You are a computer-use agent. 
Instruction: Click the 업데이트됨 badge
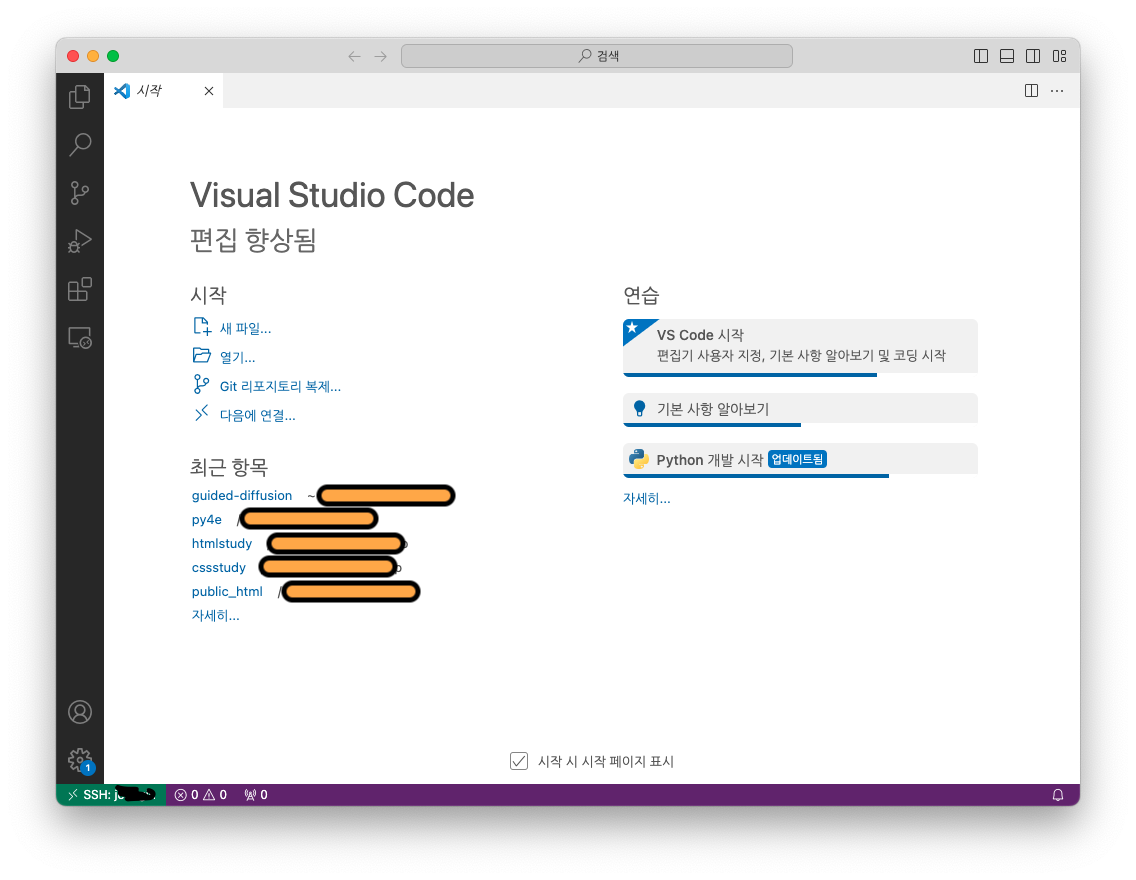tap(797, 459)
